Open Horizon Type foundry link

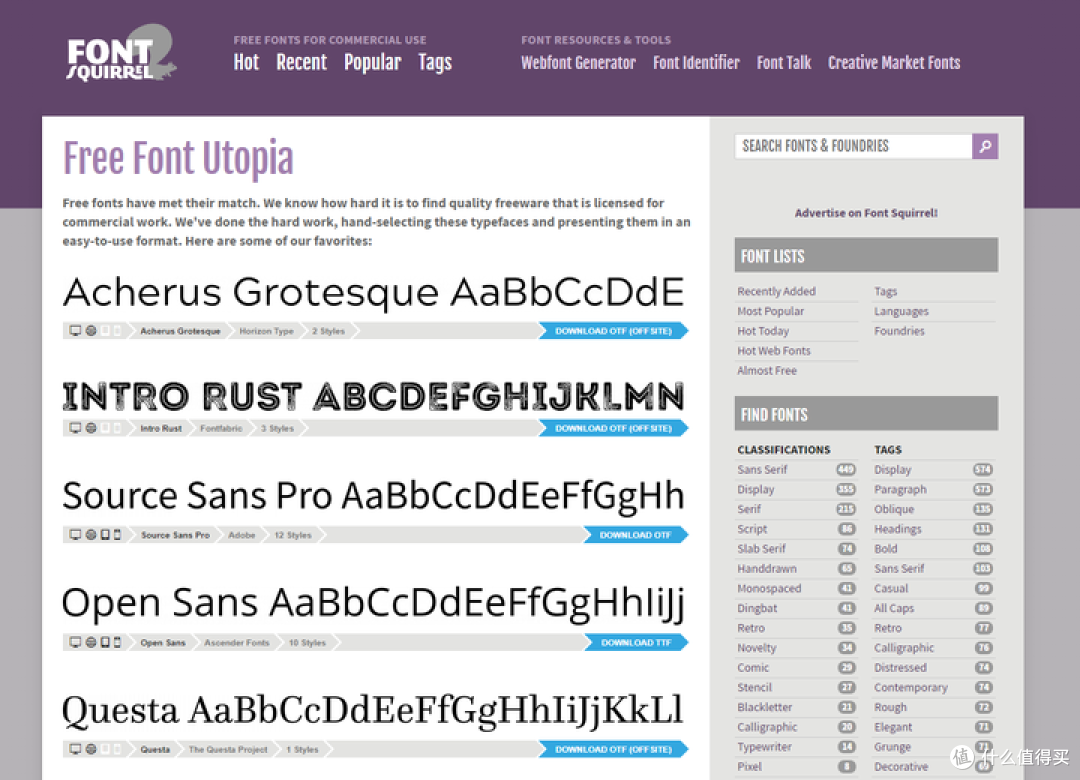pos(267,331)
